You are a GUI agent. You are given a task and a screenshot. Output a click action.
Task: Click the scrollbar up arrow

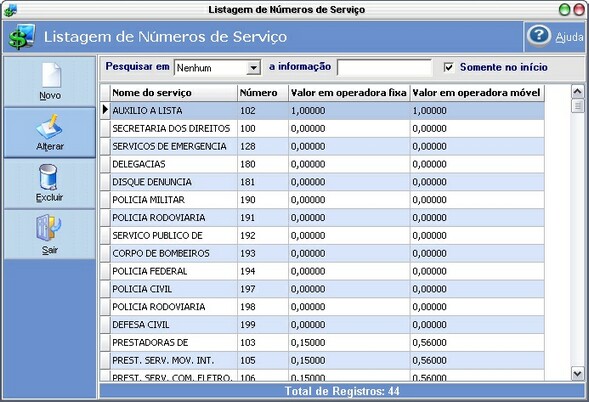tap(577, 91)
